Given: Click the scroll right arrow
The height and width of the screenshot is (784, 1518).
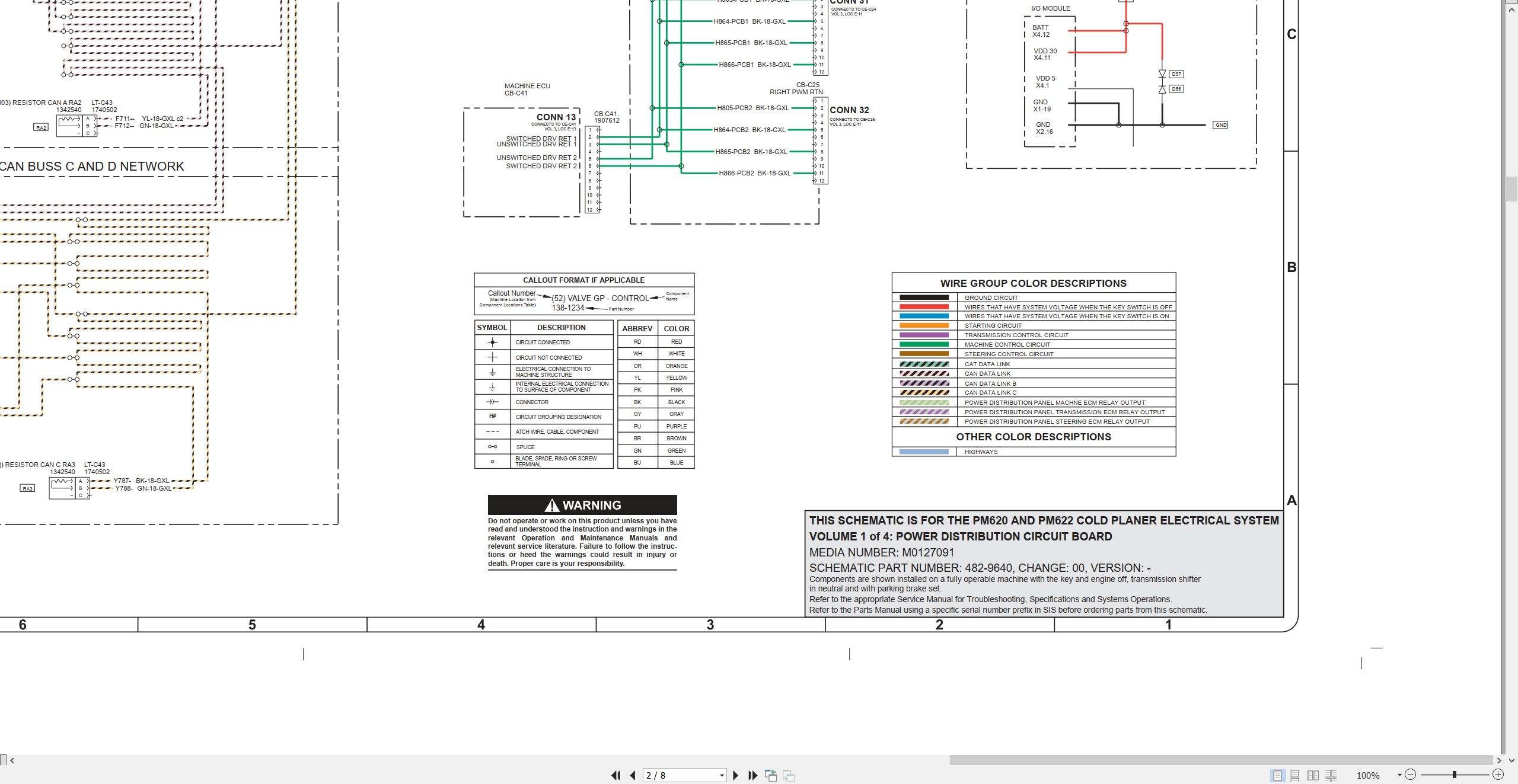Looking at the screenshot, I should pos(1499,760).
